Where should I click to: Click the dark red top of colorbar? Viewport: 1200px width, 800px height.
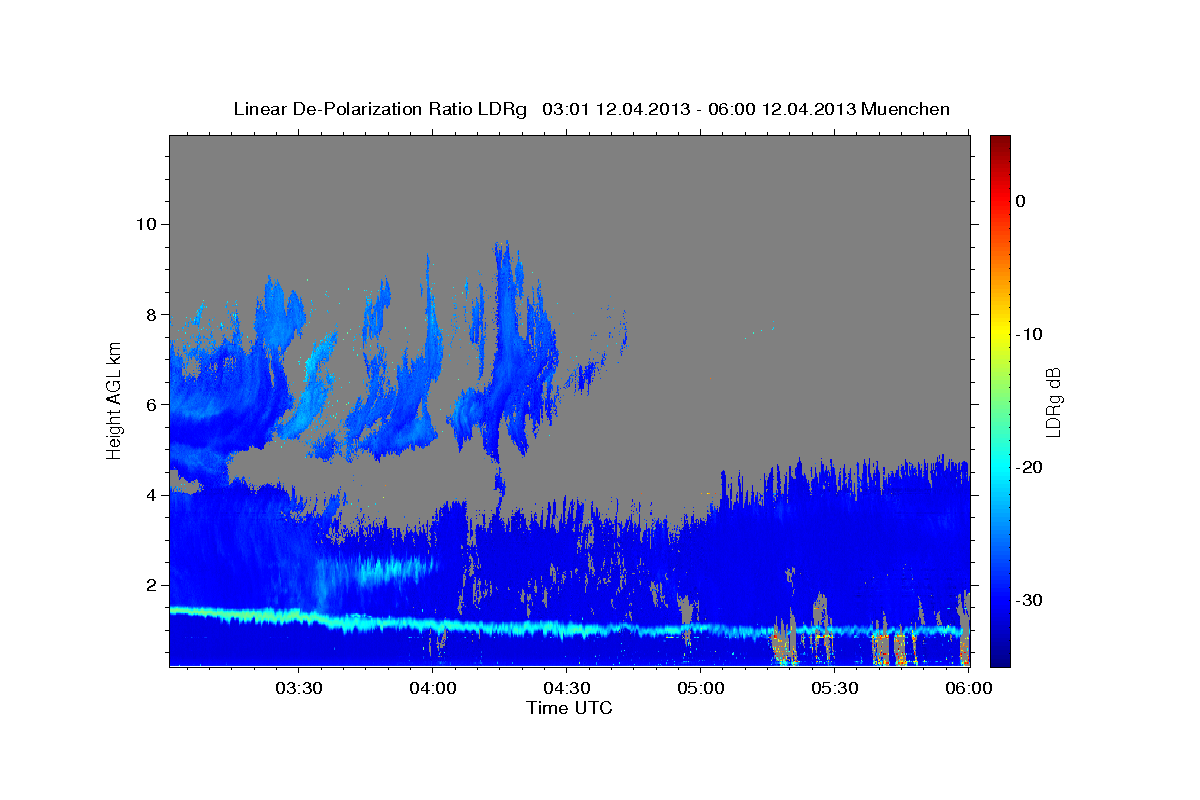(x=1000, y=143)
